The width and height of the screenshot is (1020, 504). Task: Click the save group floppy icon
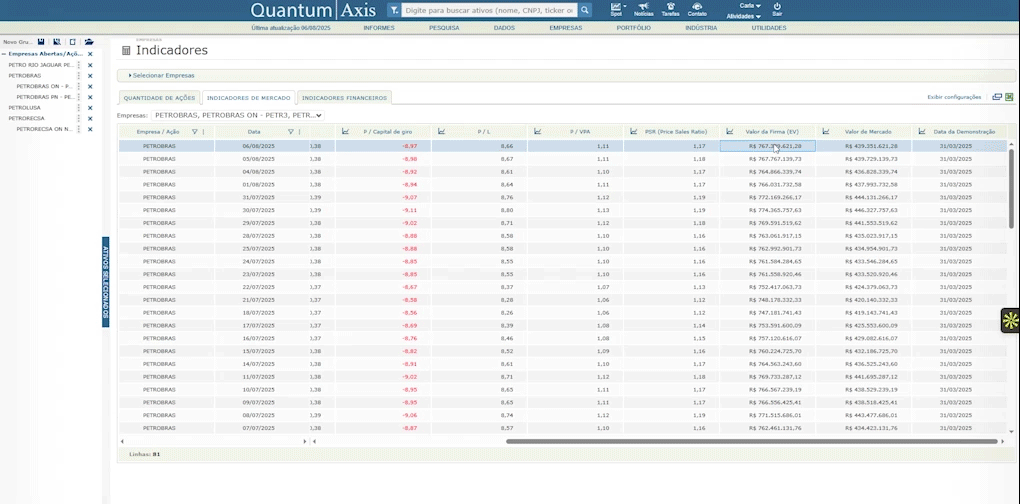[41, 42]
